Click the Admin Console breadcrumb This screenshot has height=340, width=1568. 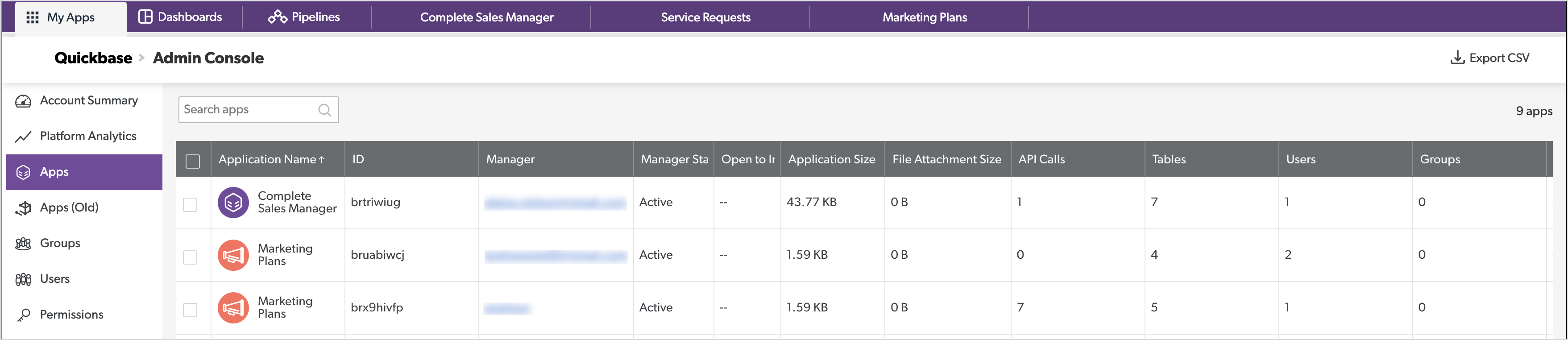pos(208,58)
